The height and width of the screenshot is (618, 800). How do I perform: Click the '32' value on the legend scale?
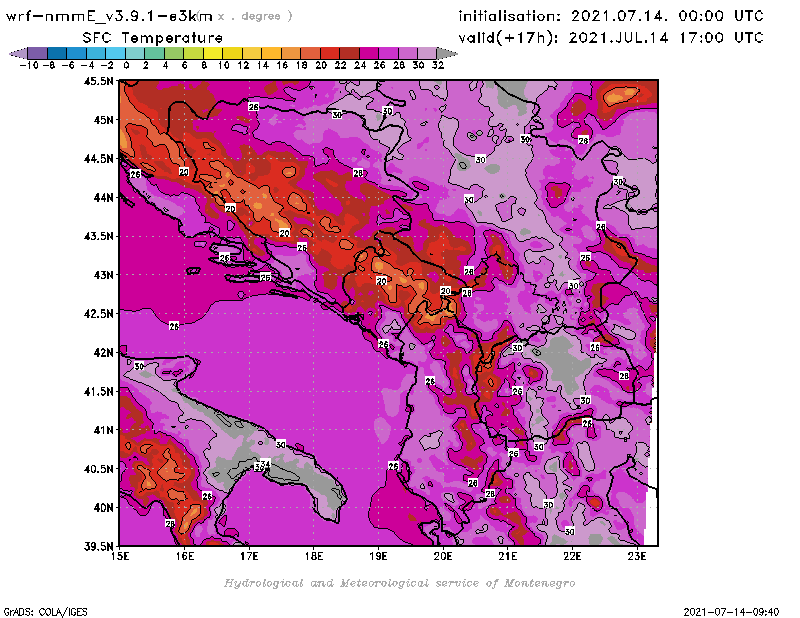[x=438, y=65]
